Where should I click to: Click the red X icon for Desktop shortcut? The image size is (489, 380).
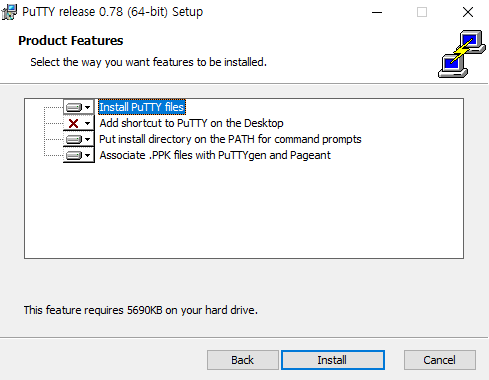tap(73, 123)
